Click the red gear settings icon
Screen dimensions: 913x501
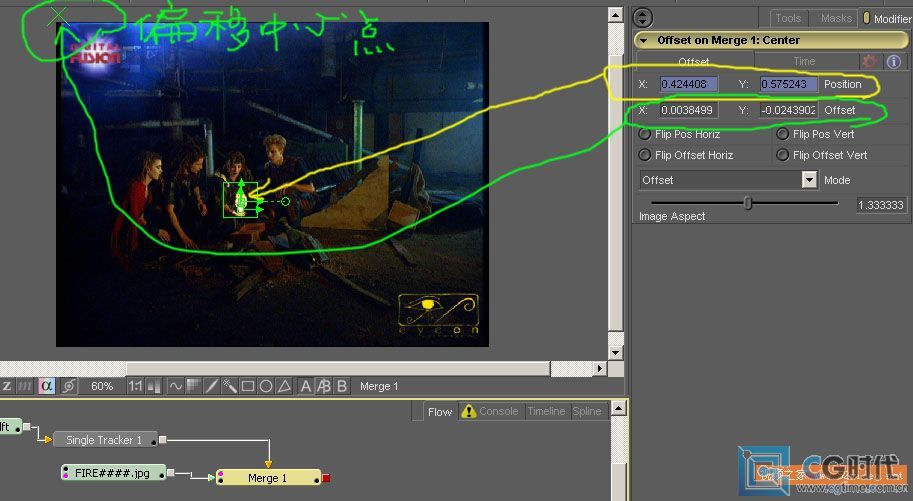pos(869,61)
